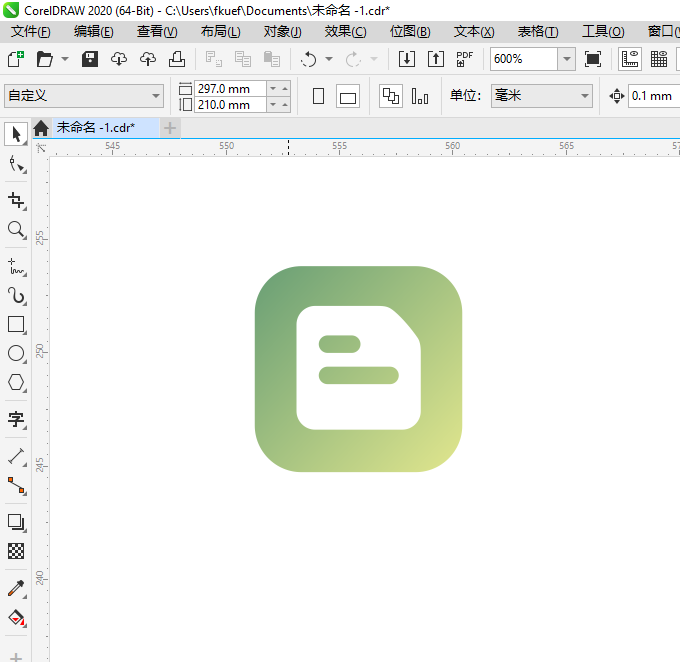The width and height of the screenshot is (680, 662).
Task: Select the Connector tool
Action: (16, 485)
